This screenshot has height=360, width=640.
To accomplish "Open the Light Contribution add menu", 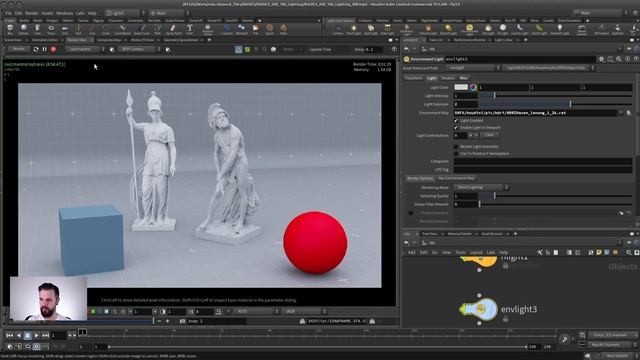I will pyautogui.click(x=470, y=135).
